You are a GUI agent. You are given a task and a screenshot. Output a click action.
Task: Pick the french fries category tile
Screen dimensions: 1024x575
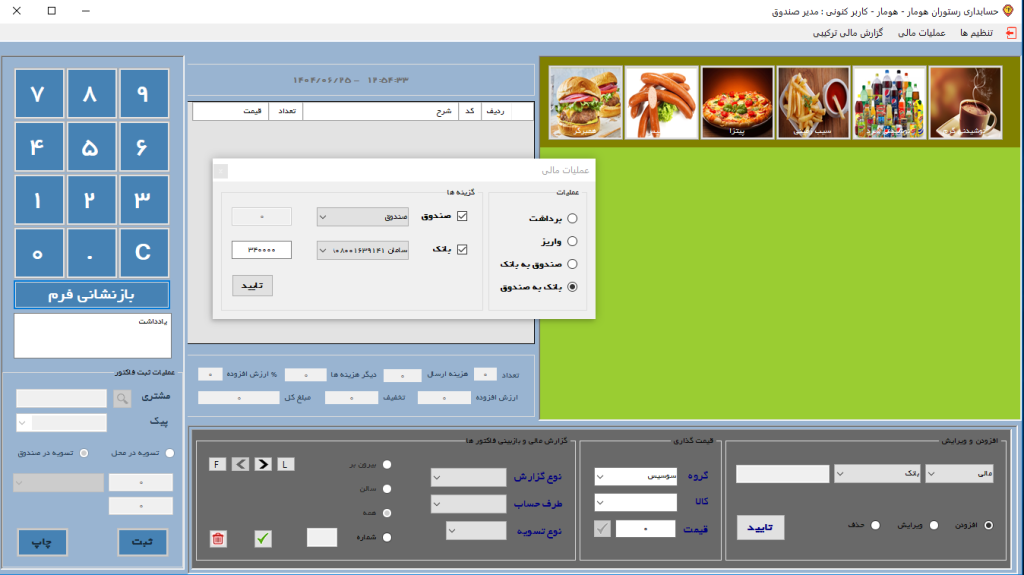(812, 102)
